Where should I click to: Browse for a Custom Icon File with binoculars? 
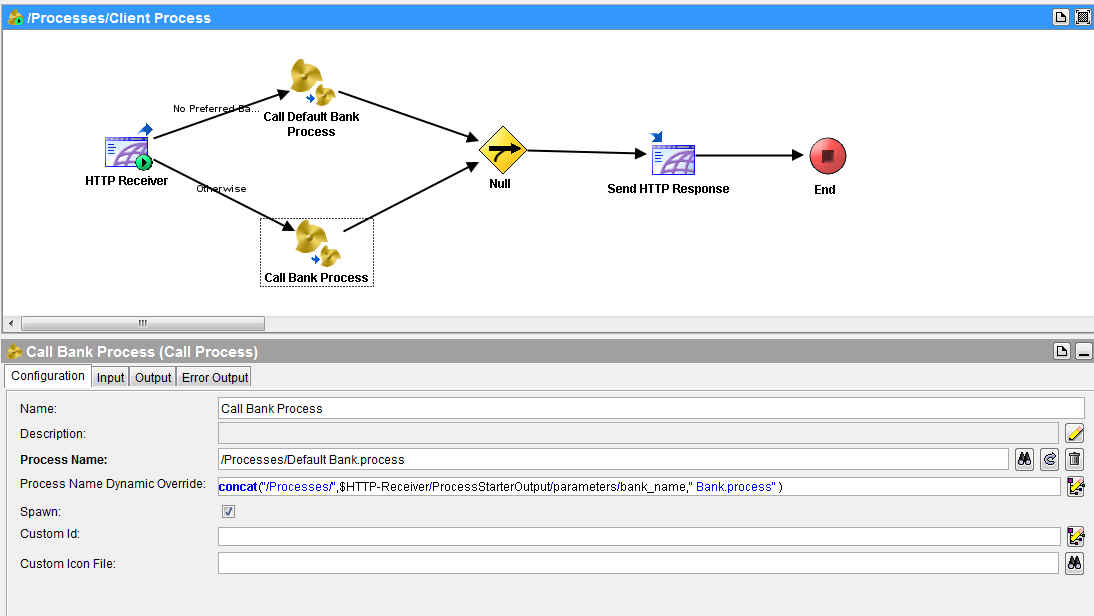(1075, 562)
